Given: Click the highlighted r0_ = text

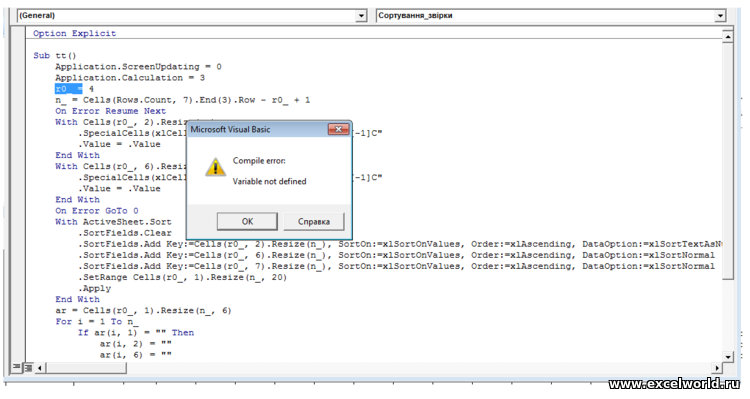Looking at the screenshot, I should point(68,89).
